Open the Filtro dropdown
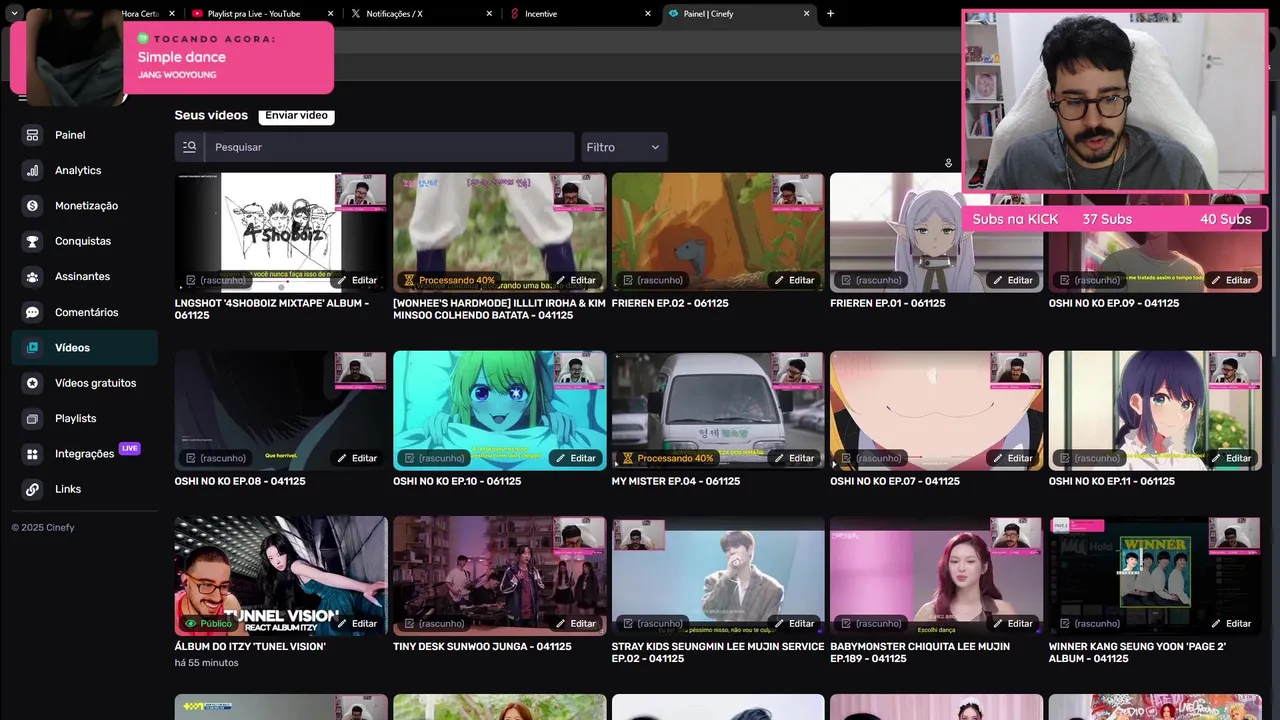 [x=624, y=147]
